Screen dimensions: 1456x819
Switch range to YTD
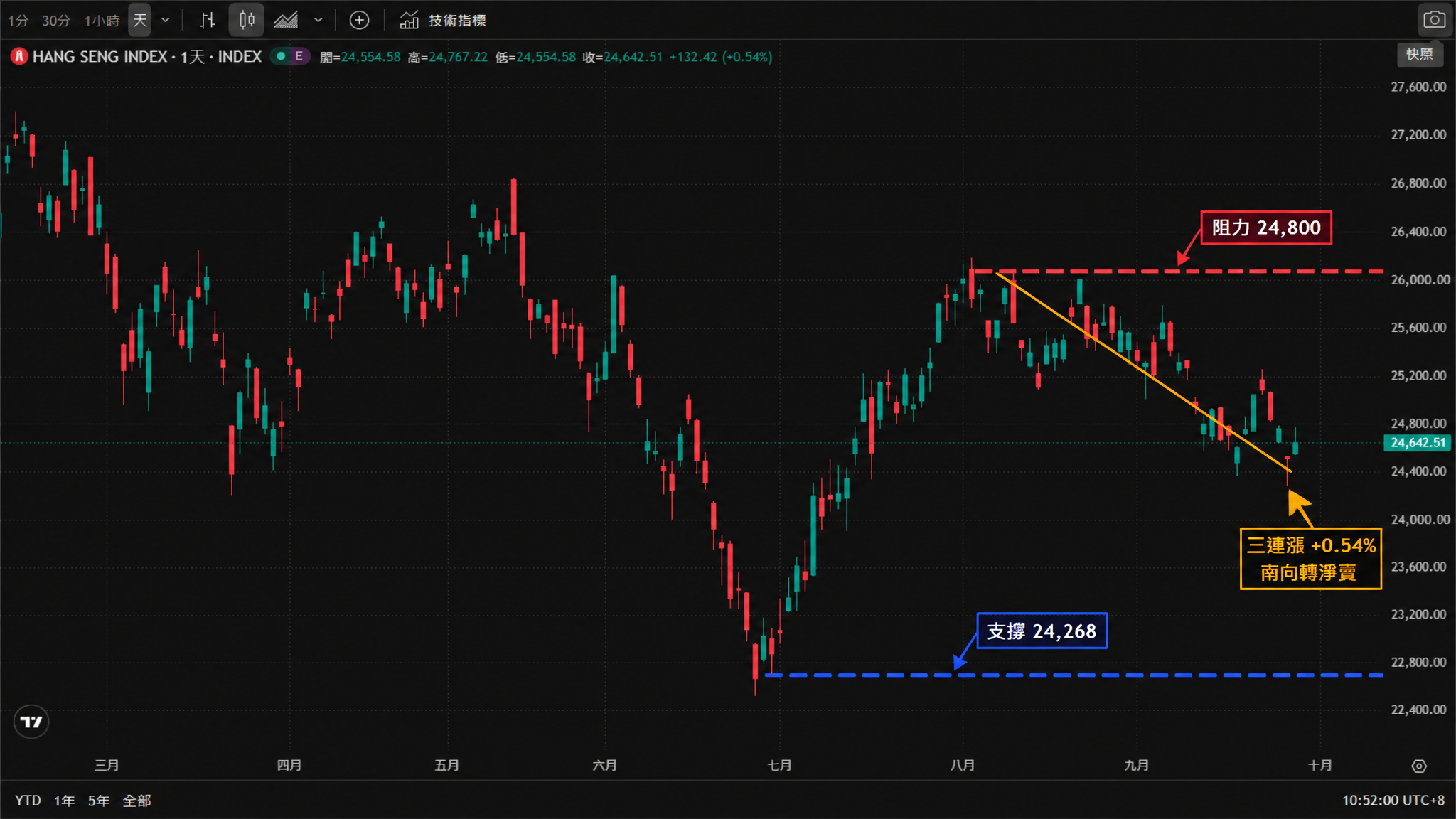[x=28, y=801]
